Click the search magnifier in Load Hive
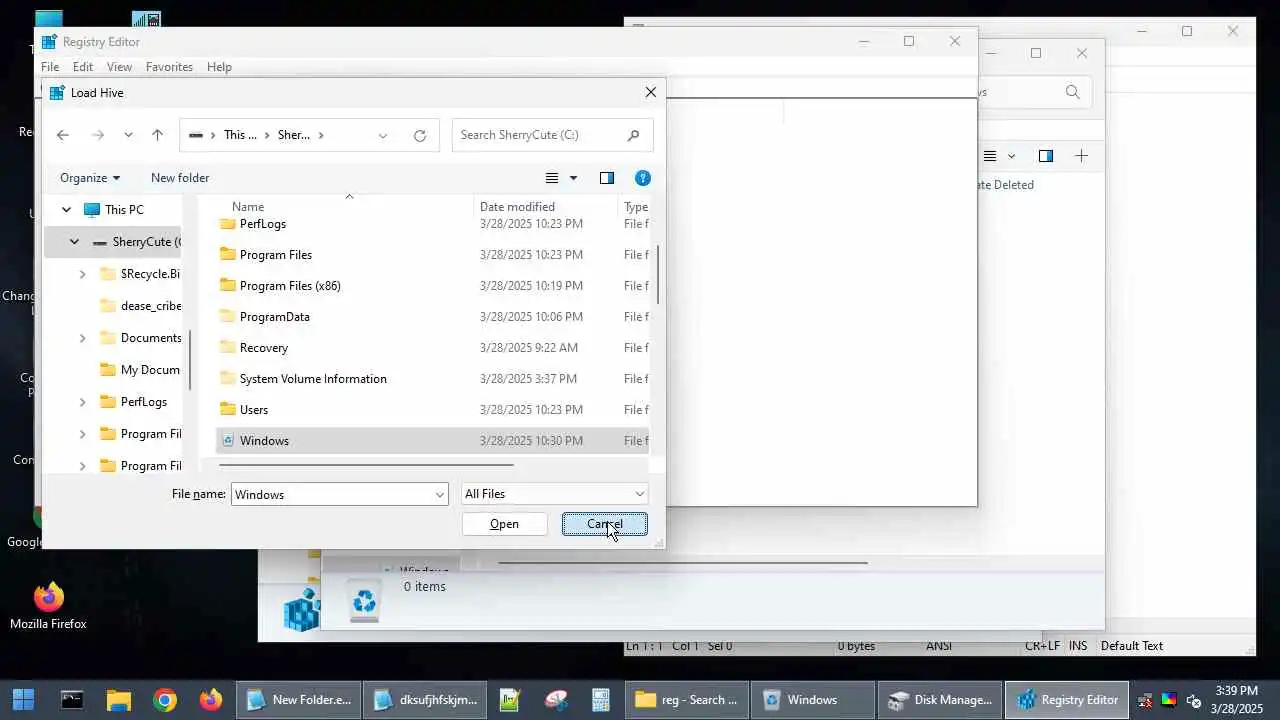Viewport: 1280px width, 720px height. (633, 135)
